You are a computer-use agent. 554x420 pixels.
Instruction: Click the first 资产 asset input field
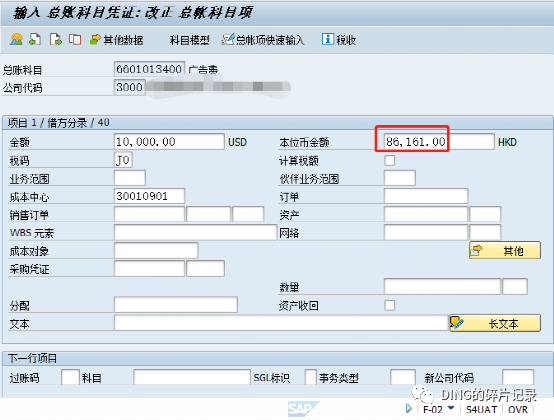pos(426,214)
